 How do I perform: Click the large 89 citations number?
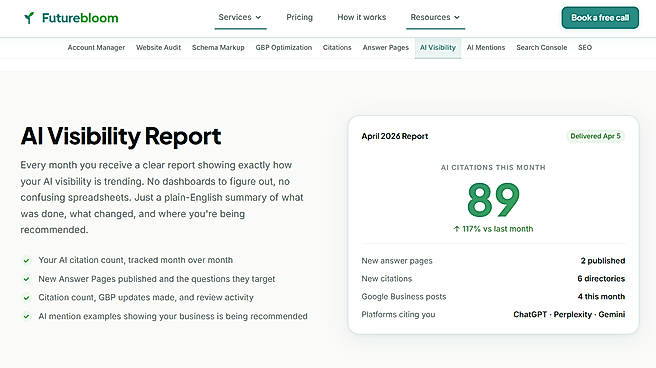tap(493, 200)
